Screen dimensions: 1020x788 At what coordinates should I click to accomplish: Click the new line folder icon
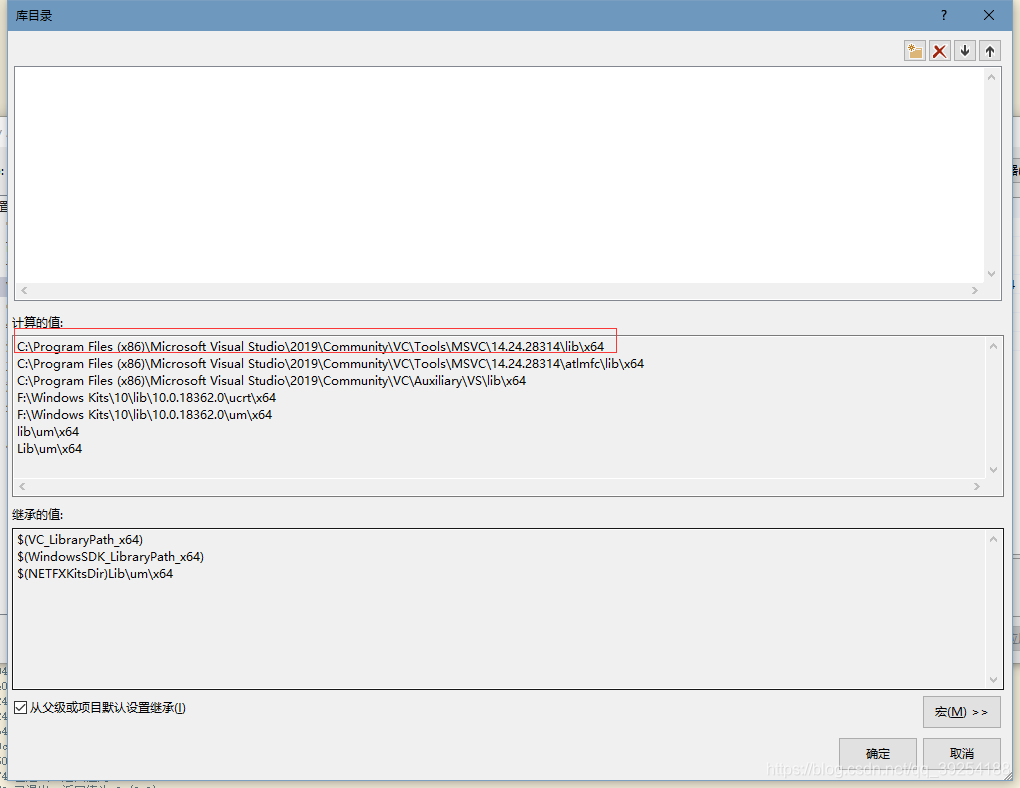915,51
